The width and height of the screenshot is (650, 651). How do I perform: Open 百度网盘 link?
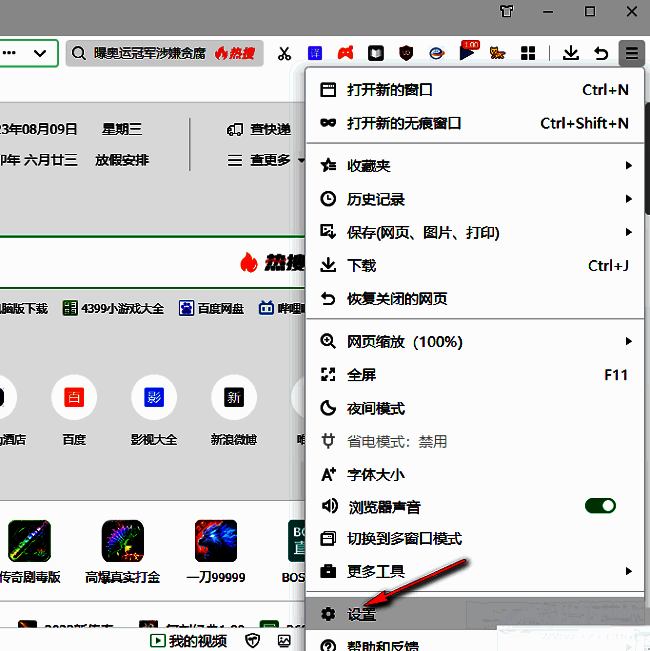point(211,308)
